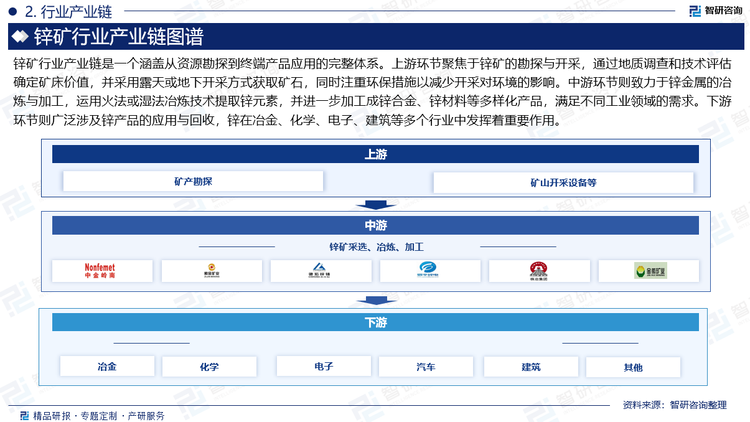Click the 锌矿采选、冶炼、加工 label
This screenshot has width=750, height=422.
click(376, 247)
